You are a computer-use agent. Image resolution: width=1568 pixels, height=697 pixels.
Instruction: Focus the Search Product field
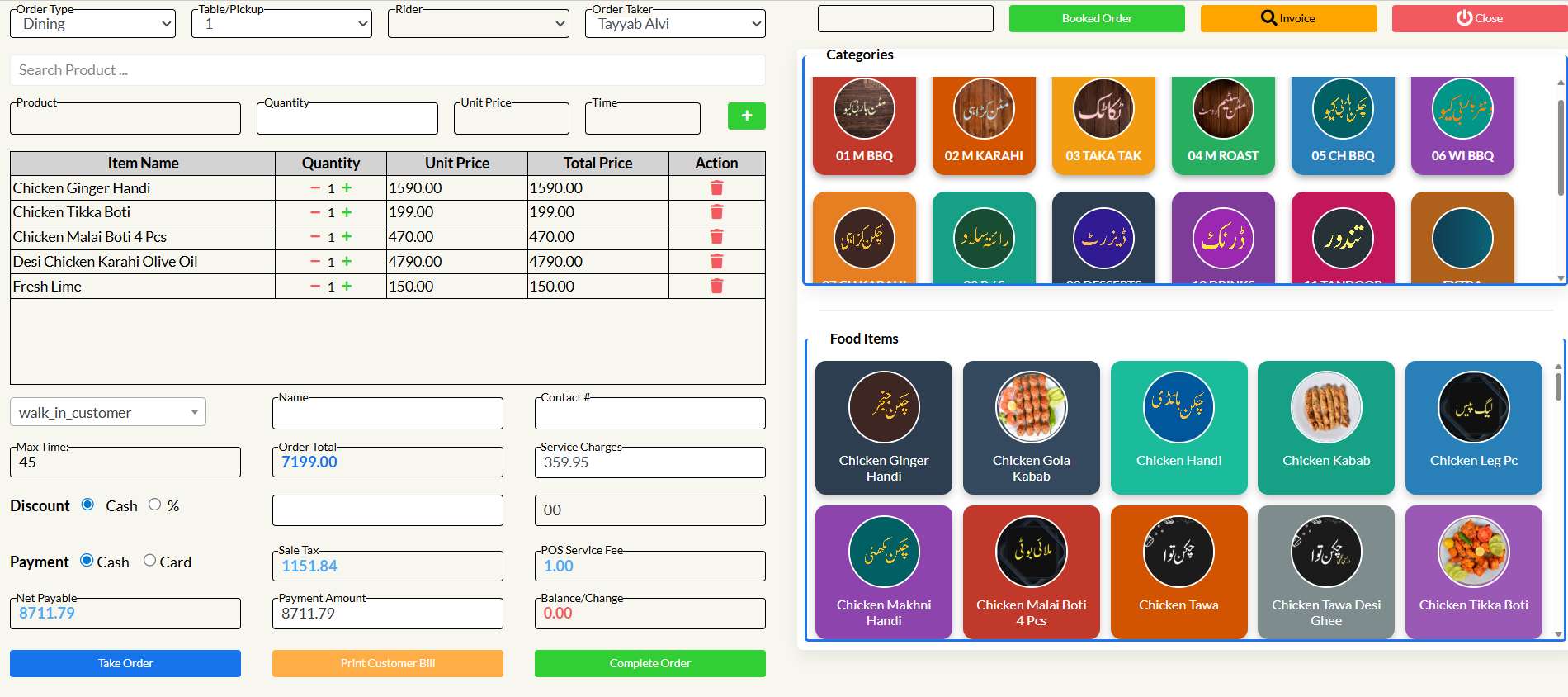388,70
